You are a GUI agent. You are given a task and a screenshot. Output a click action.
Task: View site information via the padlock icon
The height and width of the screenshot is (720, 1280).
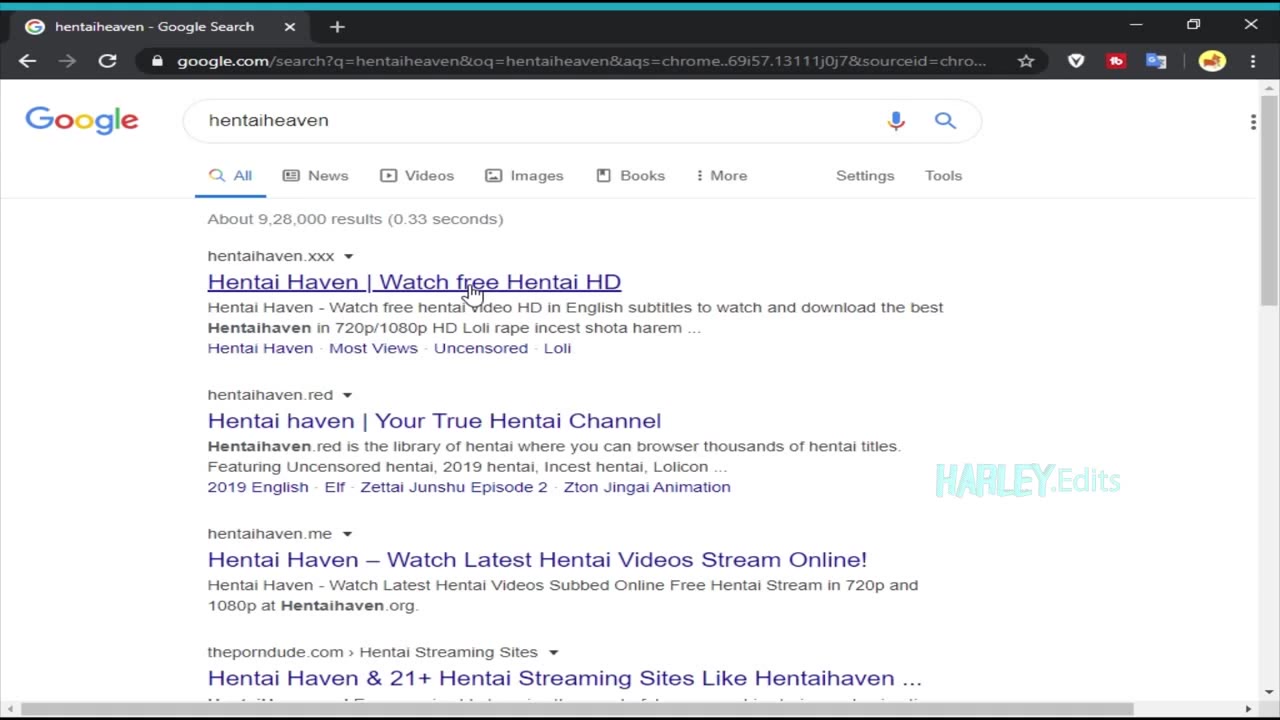[x=157, y=61]
